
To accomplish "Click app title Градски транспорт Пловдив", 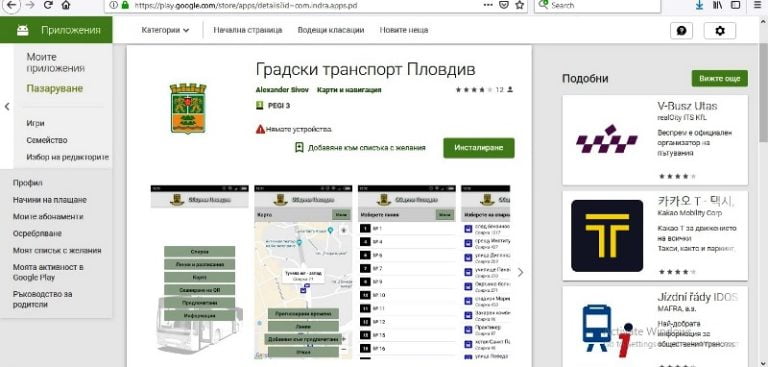I will pos(365,69).
